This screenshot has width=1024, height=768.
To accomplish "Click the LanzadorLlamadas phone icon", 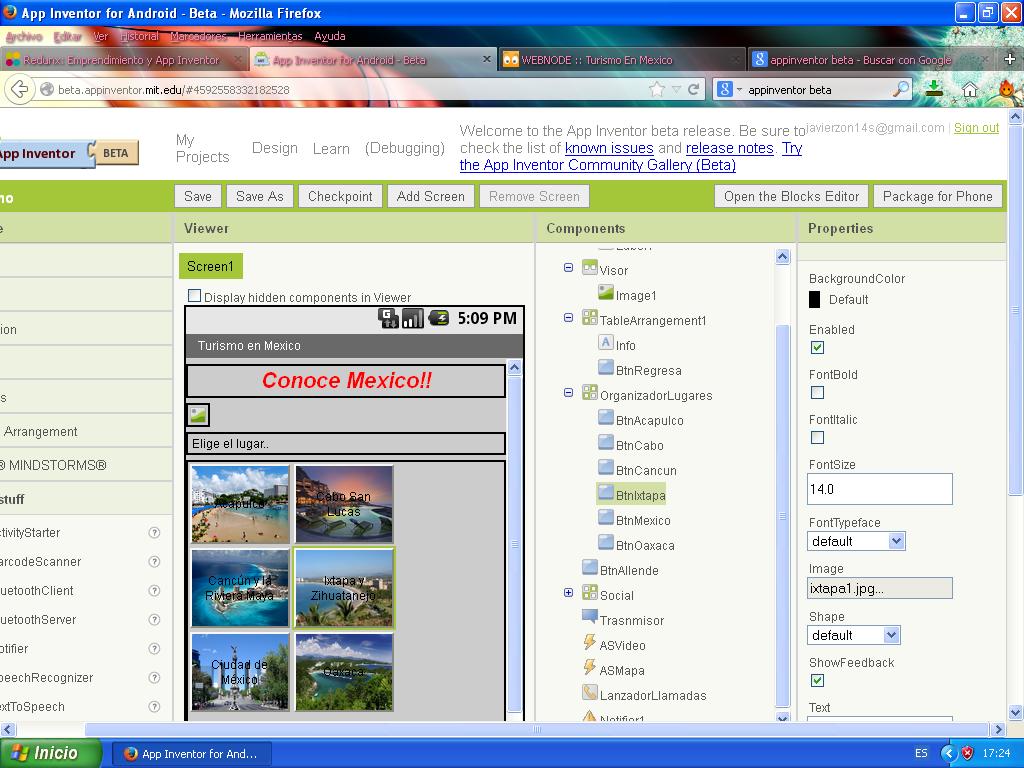I will pyautogui.click(x=590, y=694).
